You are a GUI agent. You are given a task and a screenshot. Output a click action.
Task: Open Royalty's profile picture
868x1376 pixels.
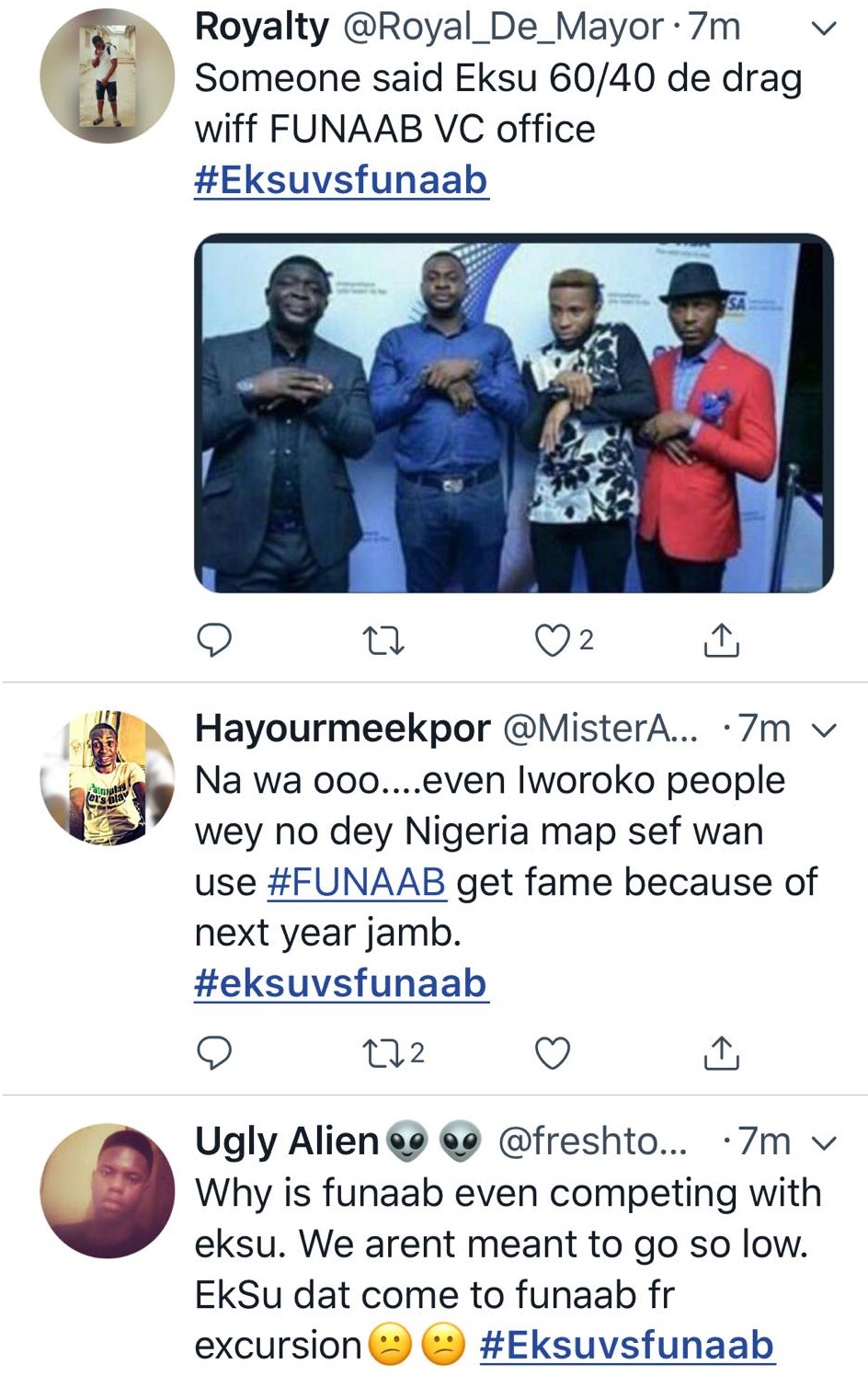tap(107, 76)
